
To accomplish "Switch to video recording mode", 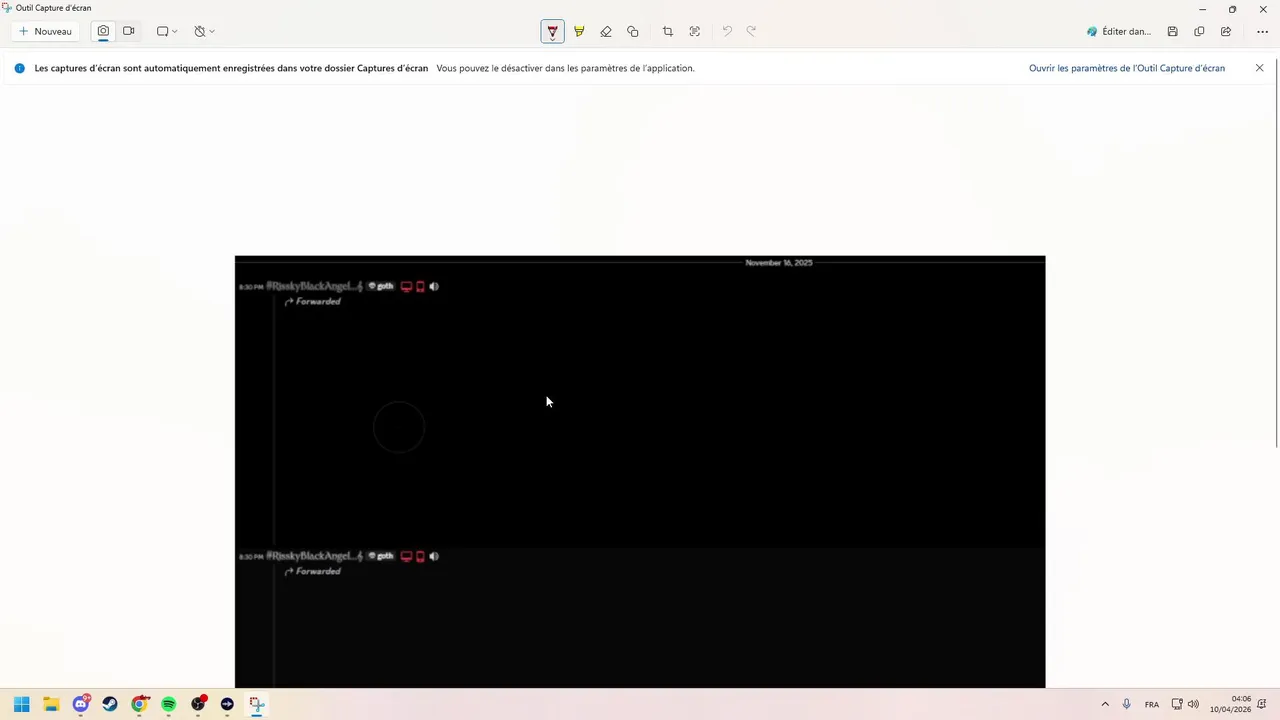I will (x=129, y=31).
